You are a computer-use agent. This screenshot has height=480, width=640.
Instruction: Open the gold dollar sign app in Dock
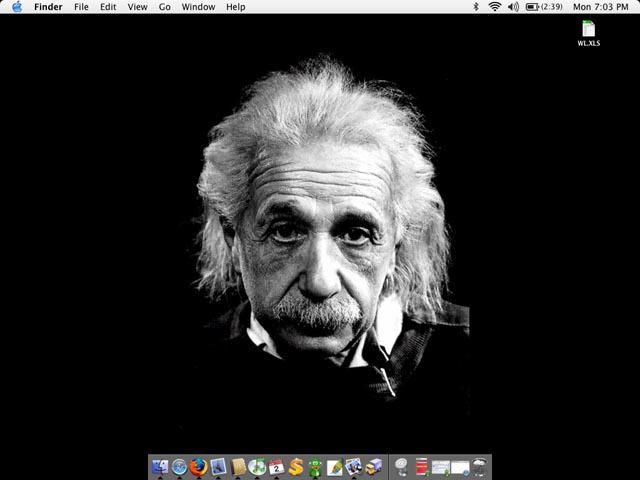coord(296,467)
